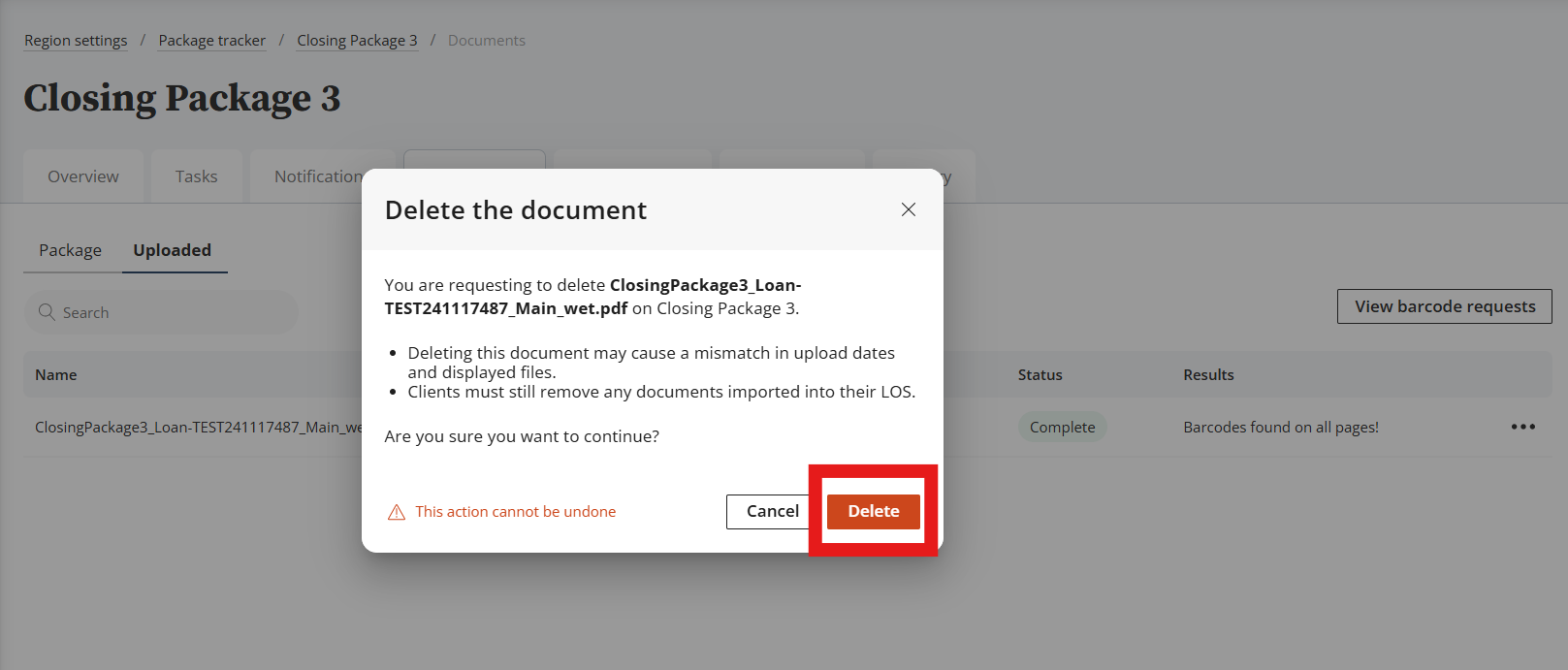Open the Notifications tab
The image size is (1568, 670).
click(x=318, y=176)
